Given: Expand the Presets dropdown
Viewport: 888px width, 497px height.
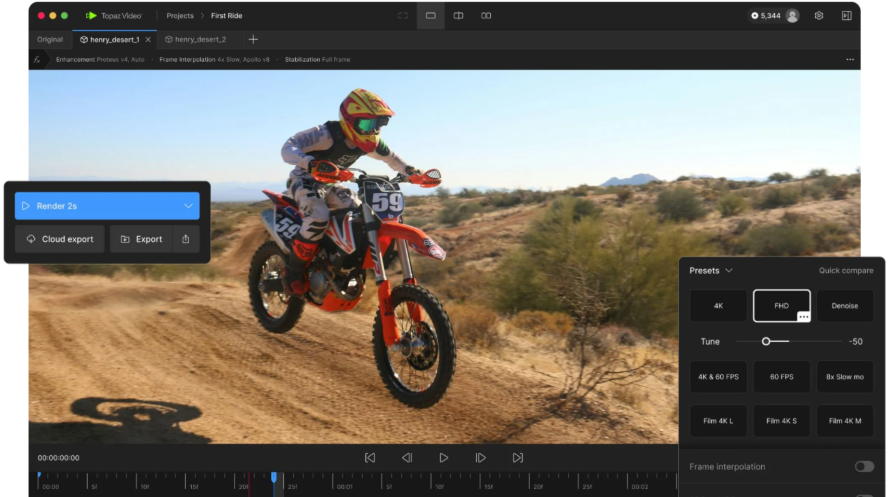Looking at the screenshot, I should [x=711, y=271].
